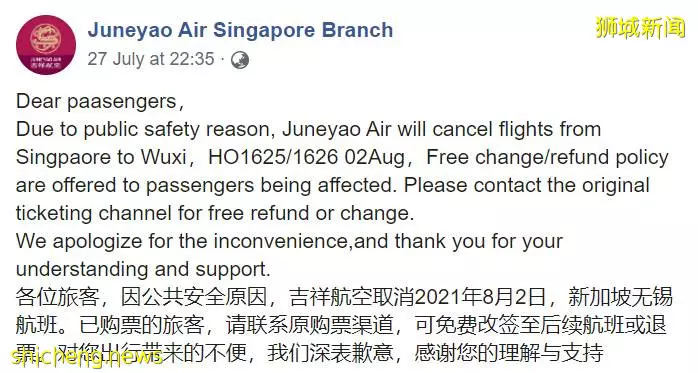This screenshot has width=698, height=373.
Task: Click the 感谢您的理解与支持 closing text
Action: [509, 353]
